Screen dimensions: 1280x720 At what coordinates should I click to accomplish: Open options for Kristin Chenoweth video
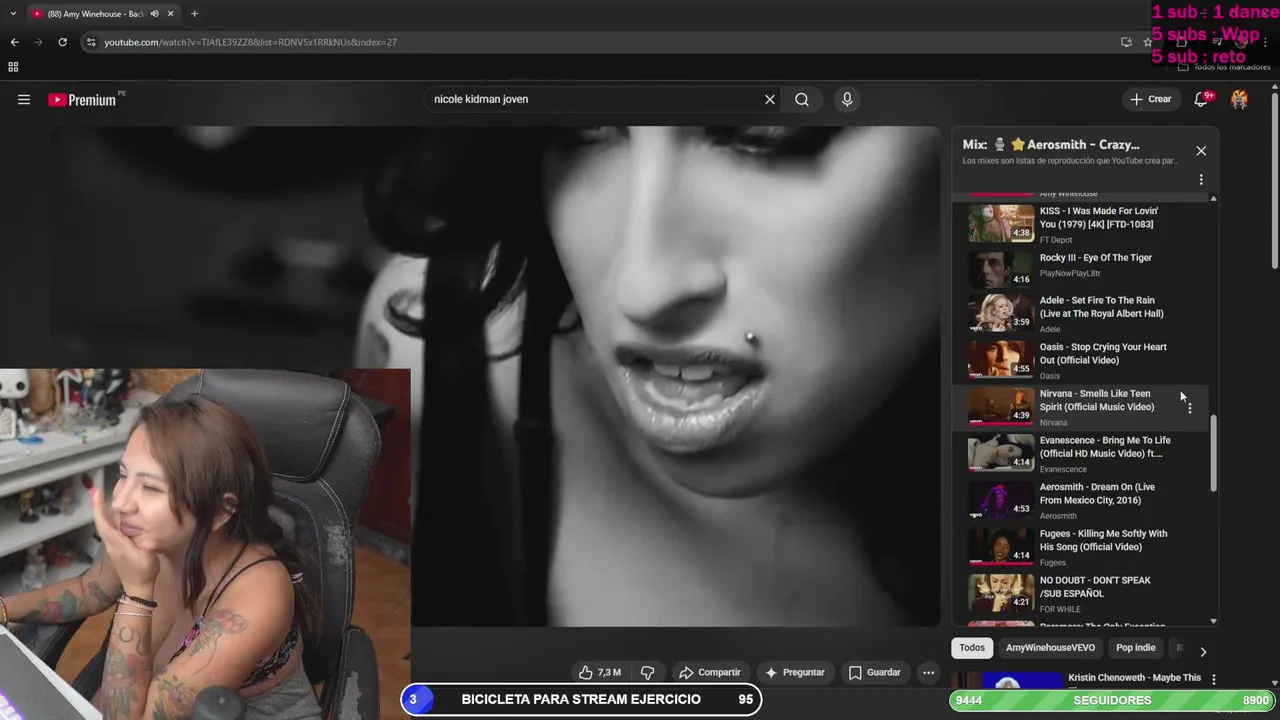click(x=1214, y=679)
